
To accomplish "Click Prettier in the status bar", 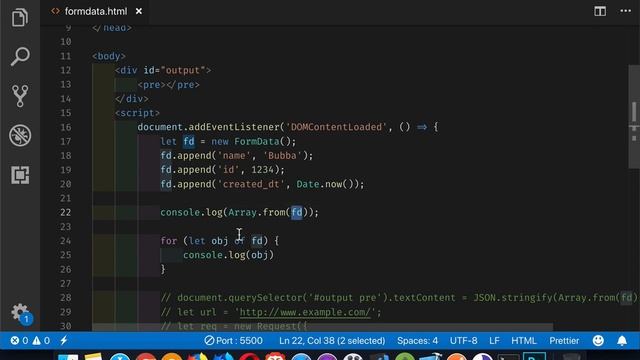I will tap(564, 340).
